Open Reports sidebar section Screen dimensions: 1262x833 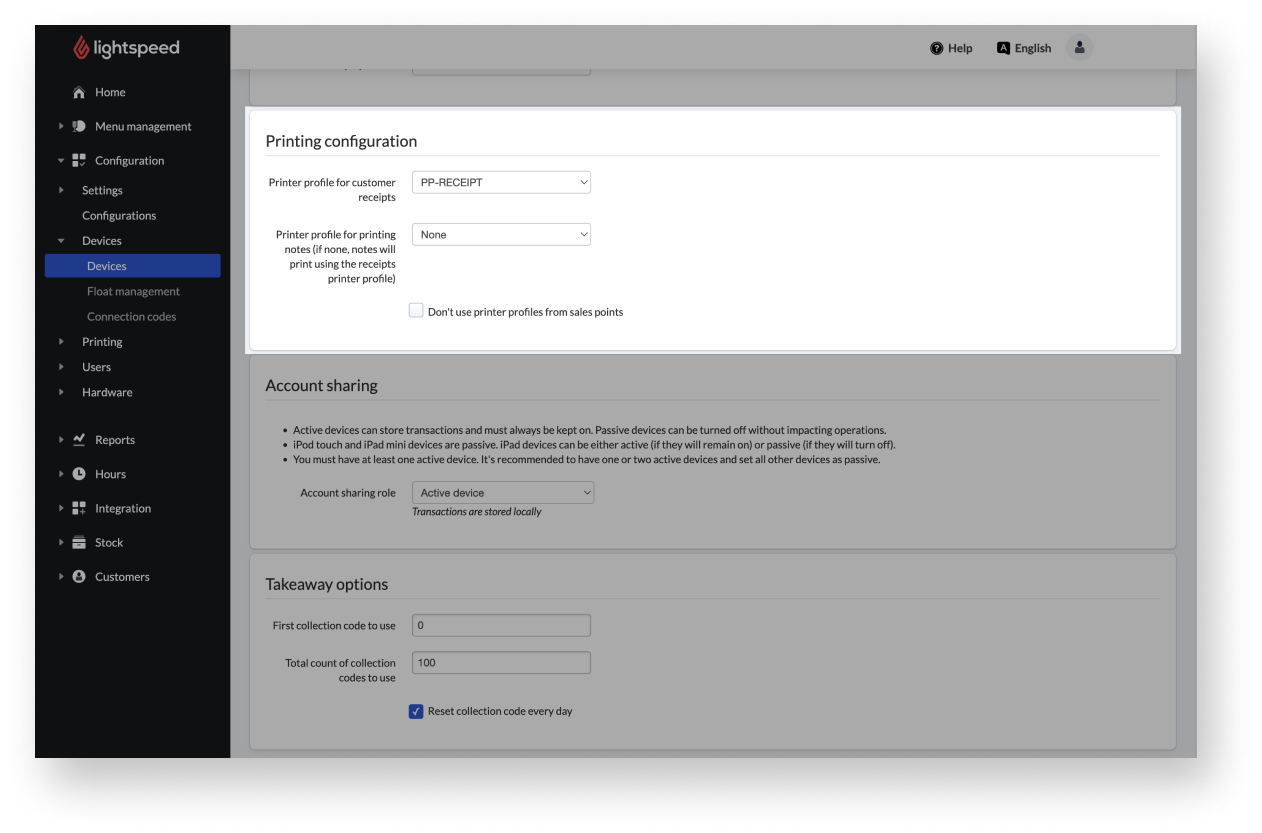(x=115, y=440)
